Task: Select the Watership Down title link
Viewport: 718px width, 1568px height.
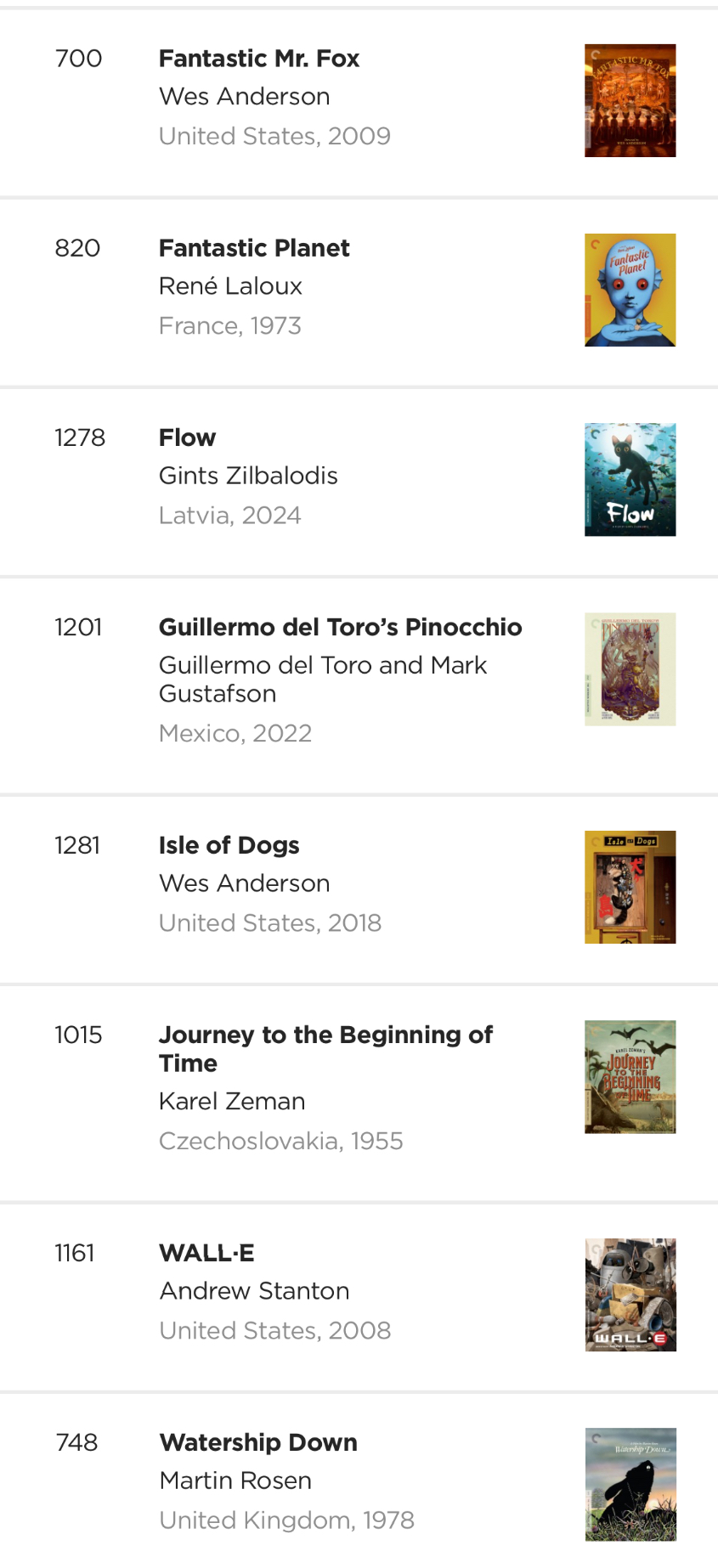Action: click(258, 1442)
